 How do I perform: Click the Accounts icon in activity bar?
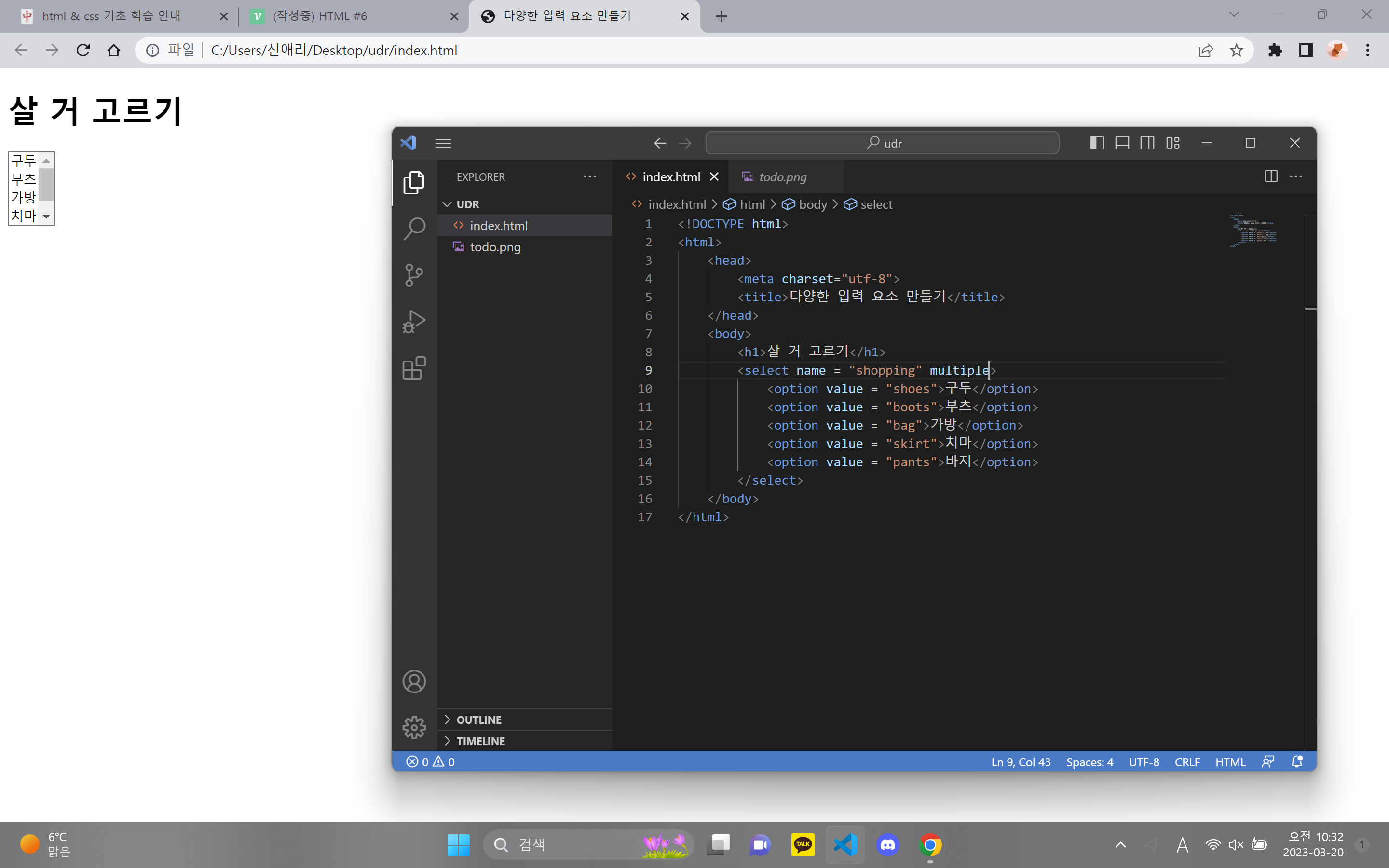click(414, 681)
